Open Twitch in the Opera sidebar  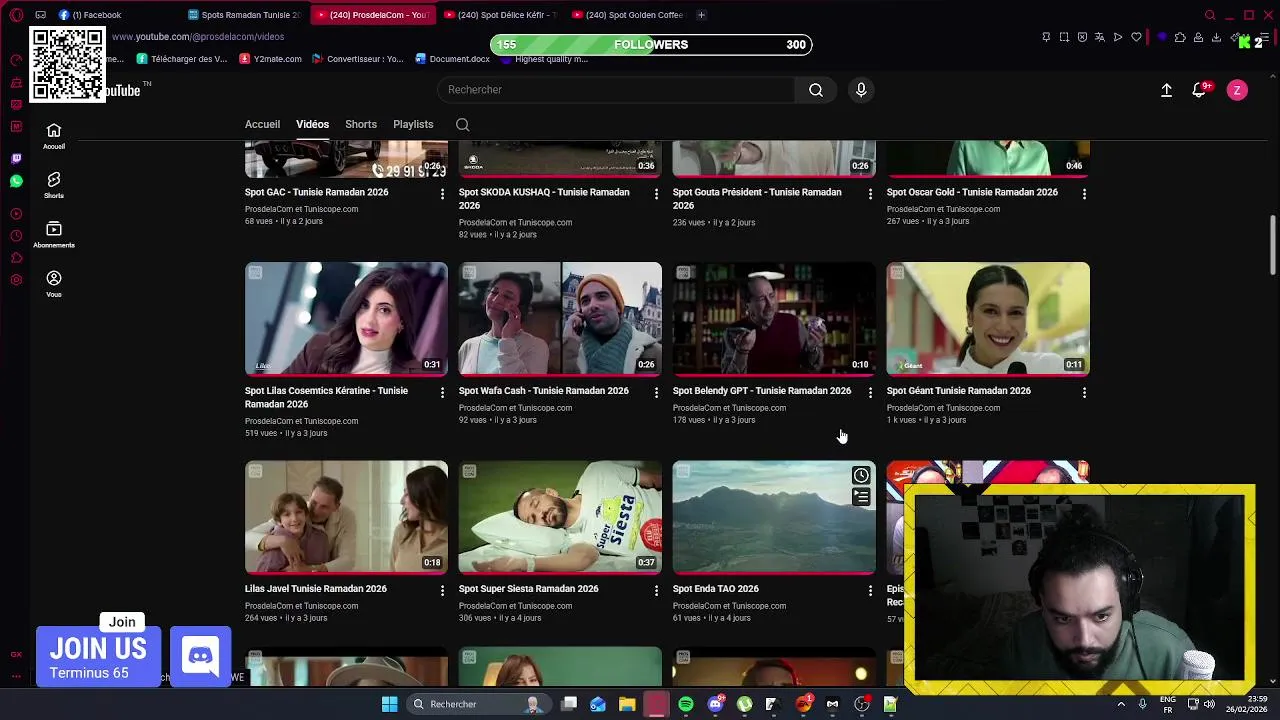pos(16,159)
